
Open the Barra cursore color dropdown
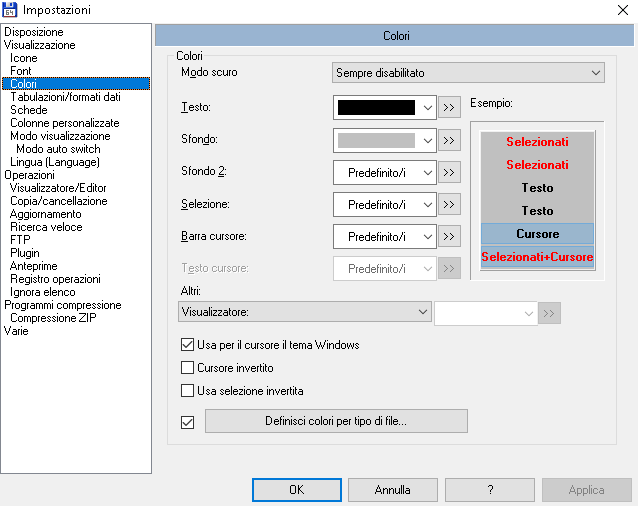385,237
